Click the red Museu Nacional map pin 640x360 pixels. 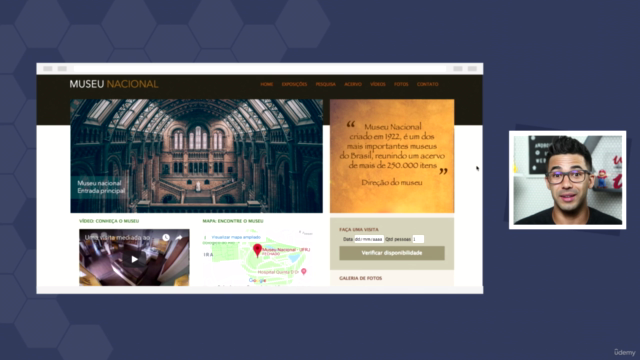[x=257, y=250]
